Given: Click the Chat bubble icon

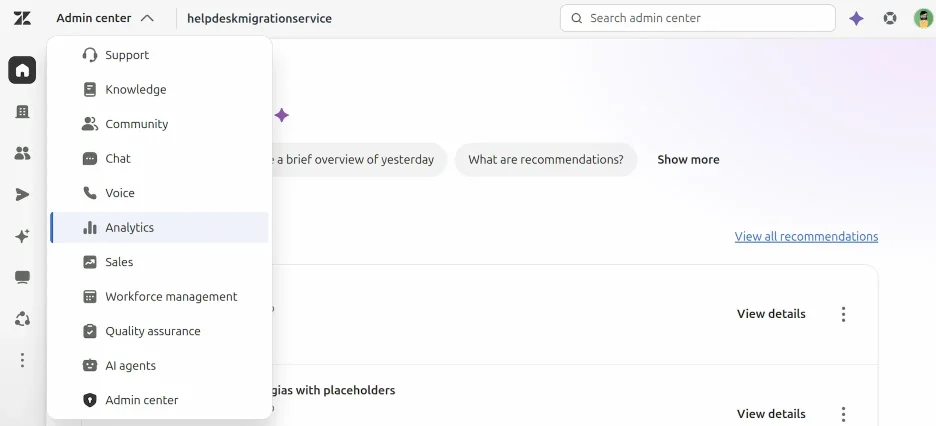Looking at the screenshot, I should point(90,159).
